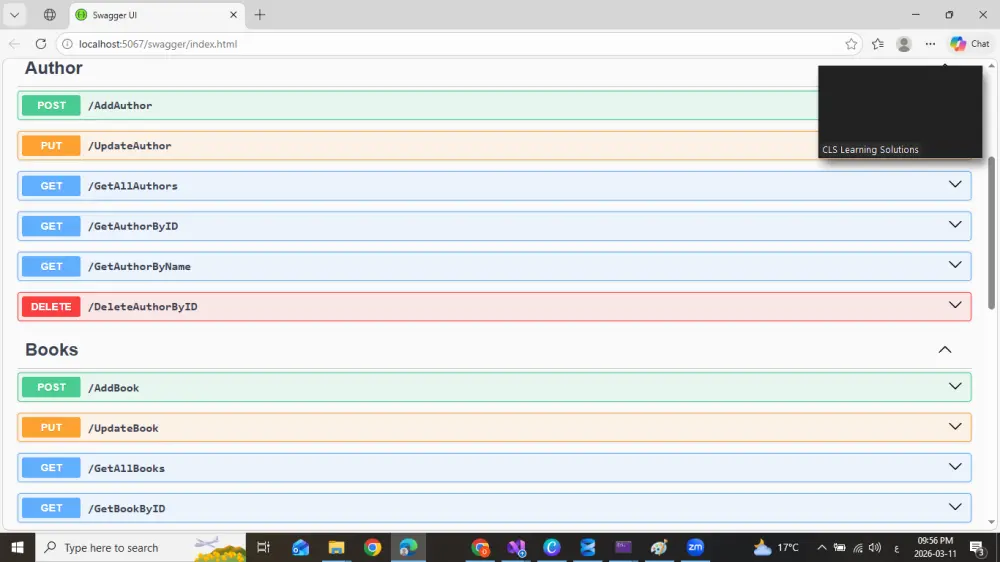Click the page vertical scrollbar thumb
The width and height of the screenshot is (1000, 562).
[991, 233]
